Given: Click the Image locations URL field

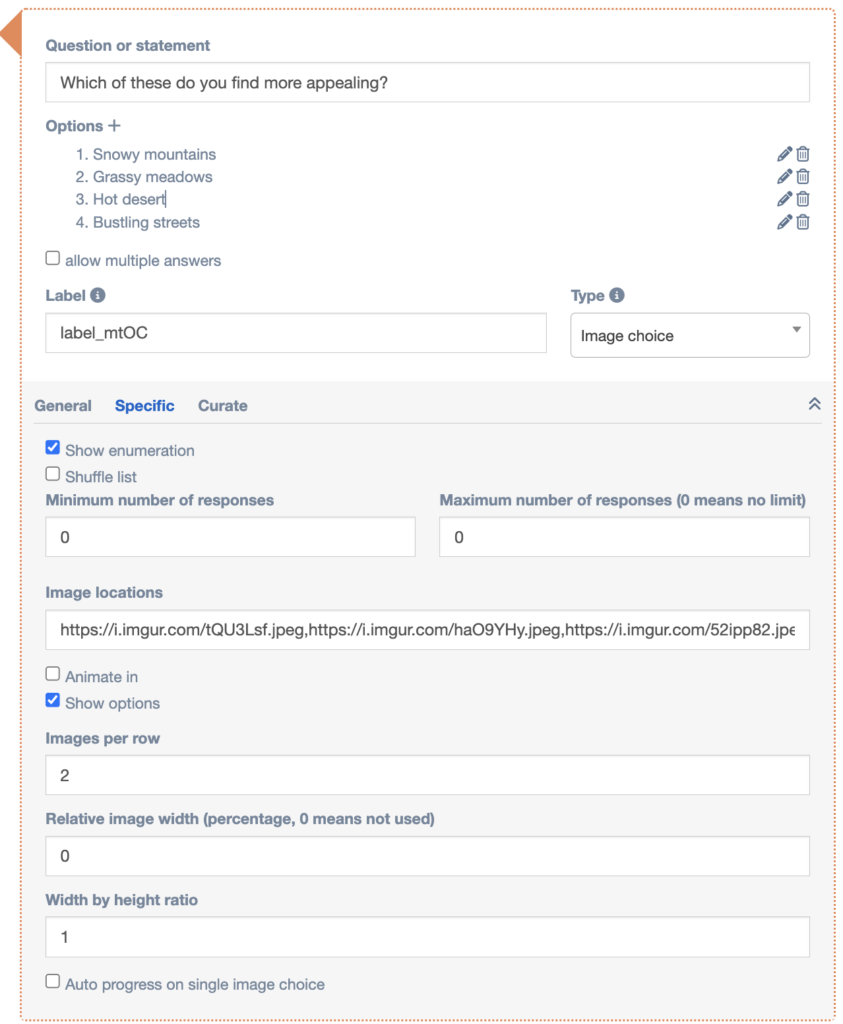Looking at the screenshot, I should [x=427, y=631].
